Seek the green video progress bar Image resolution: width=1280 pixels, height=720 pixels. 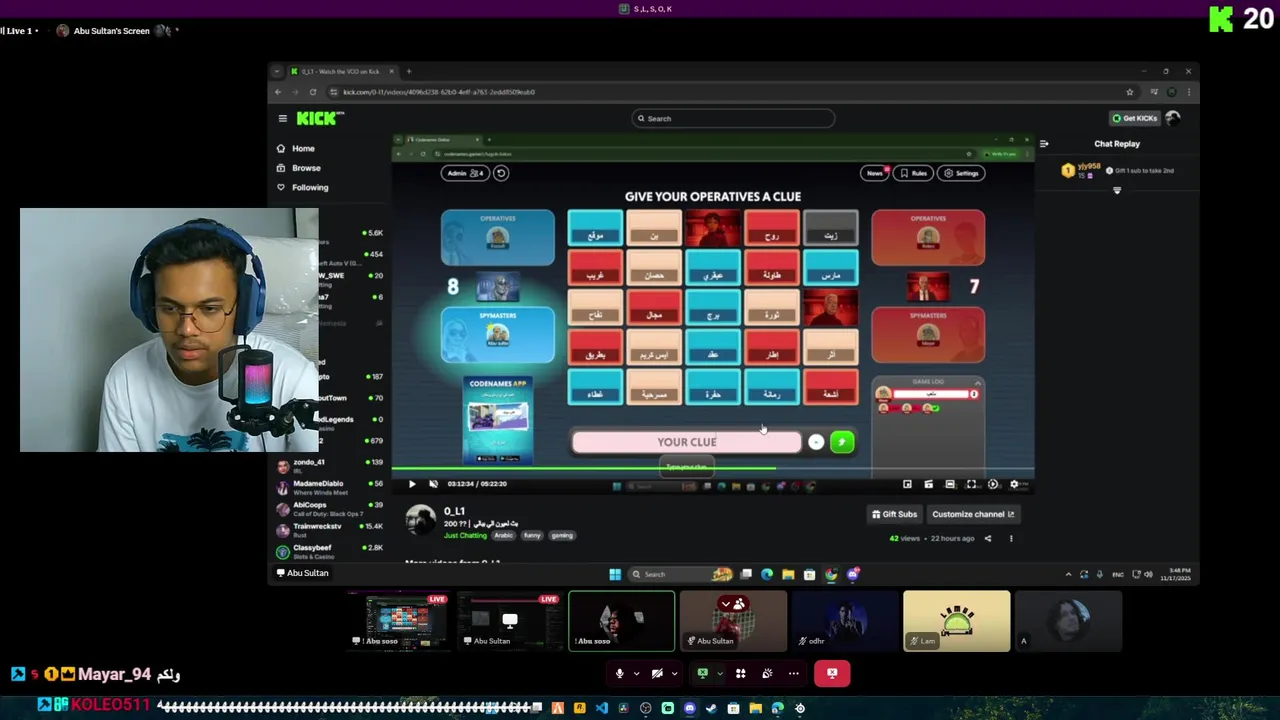point(712,468)
